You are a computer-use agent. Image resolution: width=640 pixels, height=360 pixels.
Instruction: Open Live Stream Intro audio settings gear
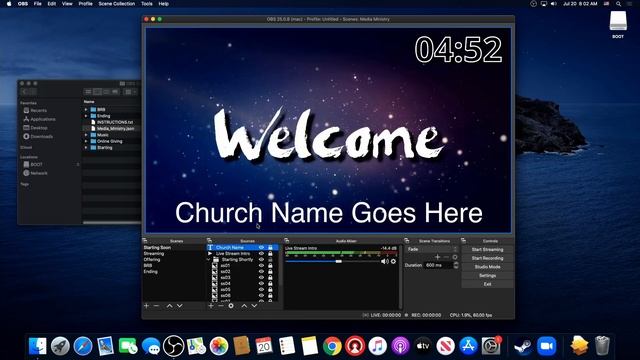393,261
